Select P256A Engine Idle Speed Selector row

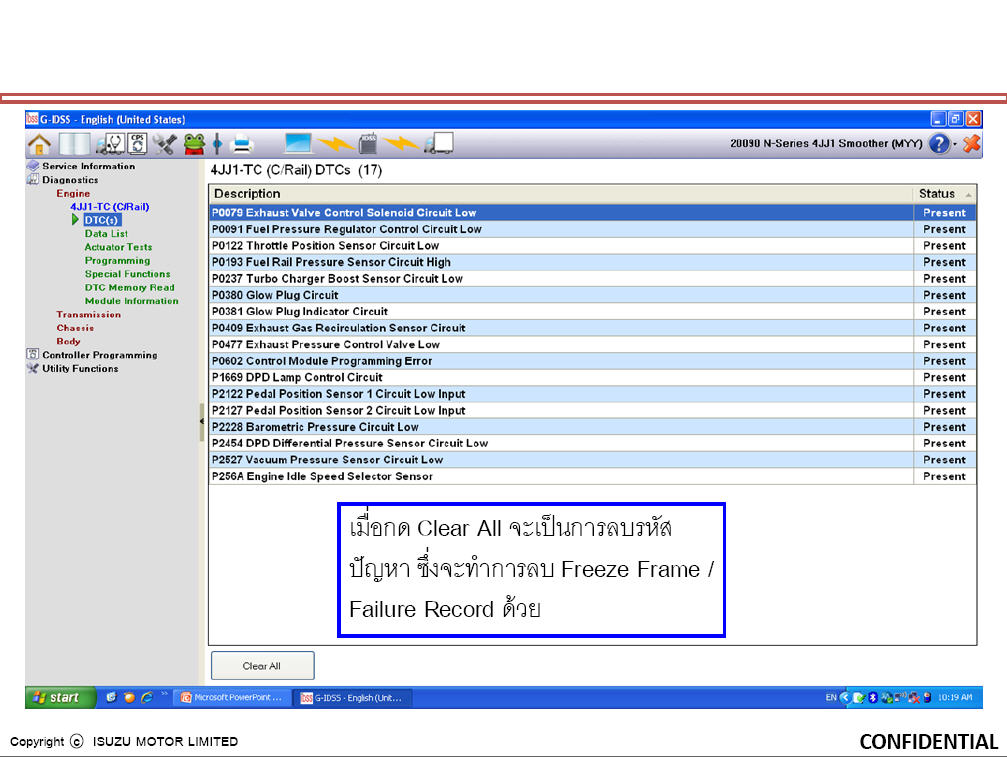[x=592, y=476]
